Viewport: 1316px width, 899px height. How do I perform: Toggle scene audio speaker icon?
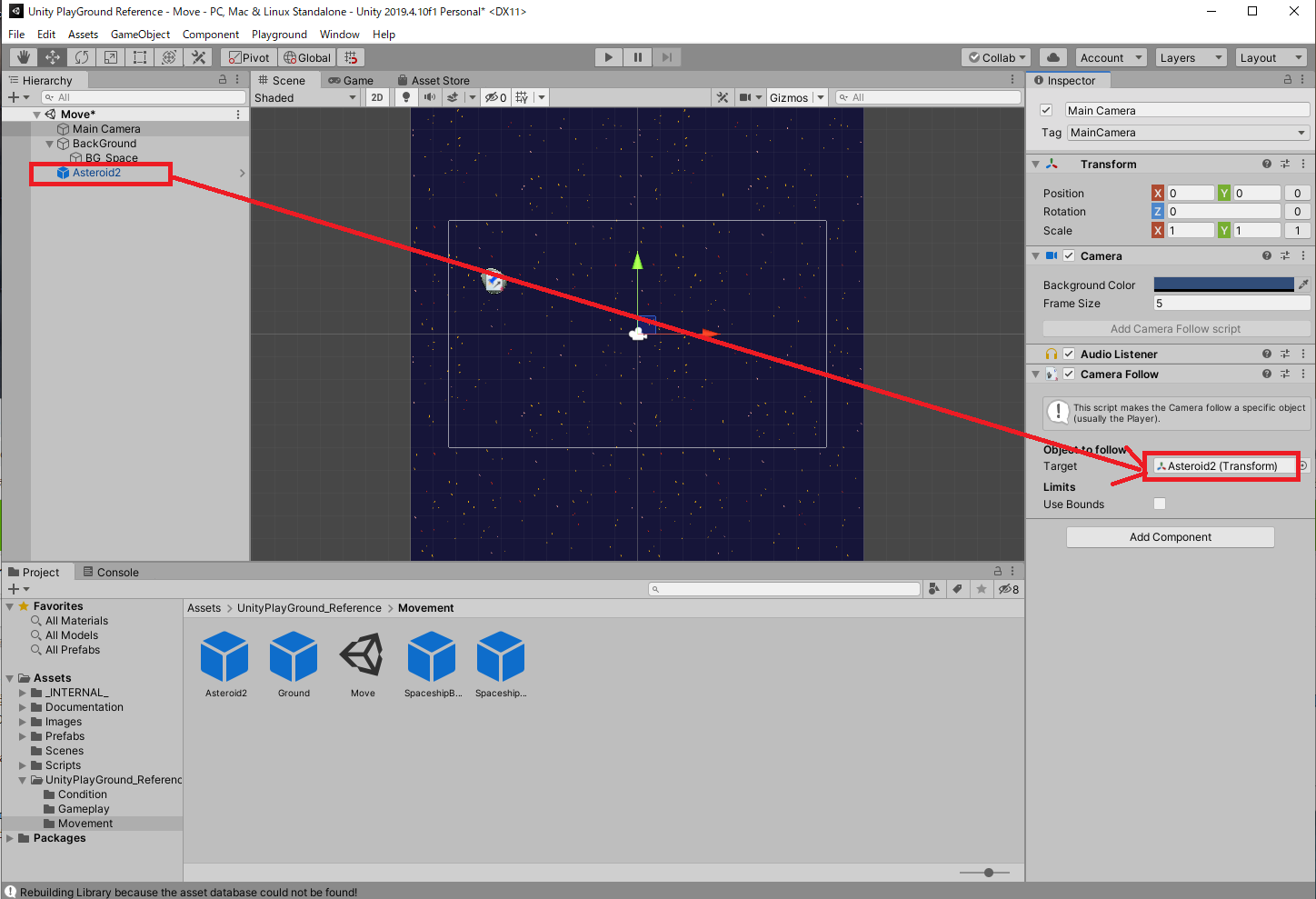pos(429,97)
